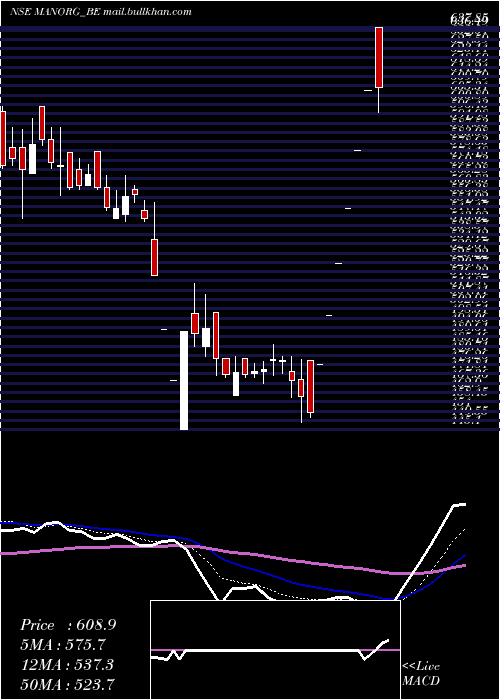This screenshot has width=500, height=700.
Task: Open the MACD inset chart box
Action: pos(275,650)
